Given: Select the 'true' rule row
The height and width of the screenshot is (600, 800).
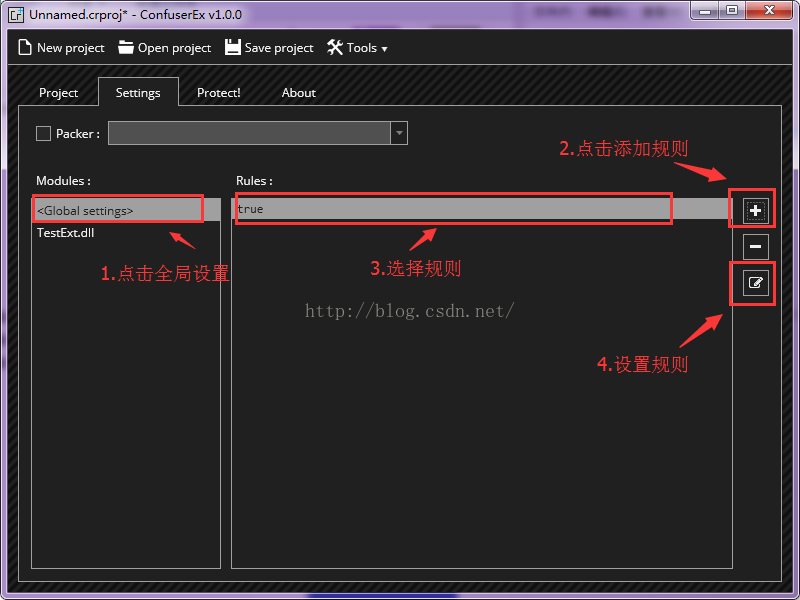Looking at the screenshot, I should [x=482, y=209].
